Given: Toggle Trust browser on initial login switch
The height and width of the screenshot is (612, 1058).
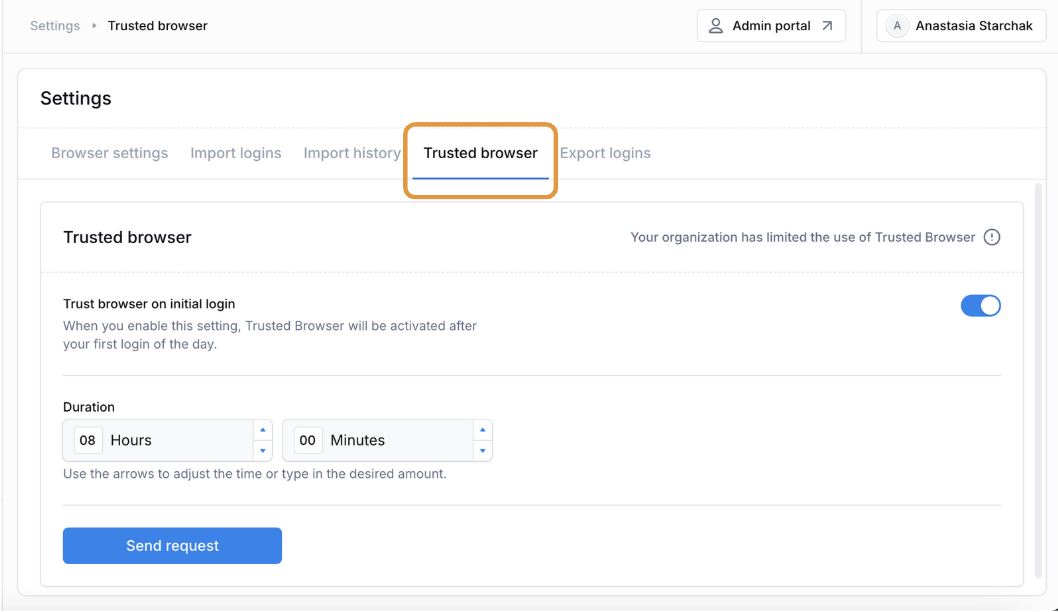Looking at the screenshot, I should (980, 306).
